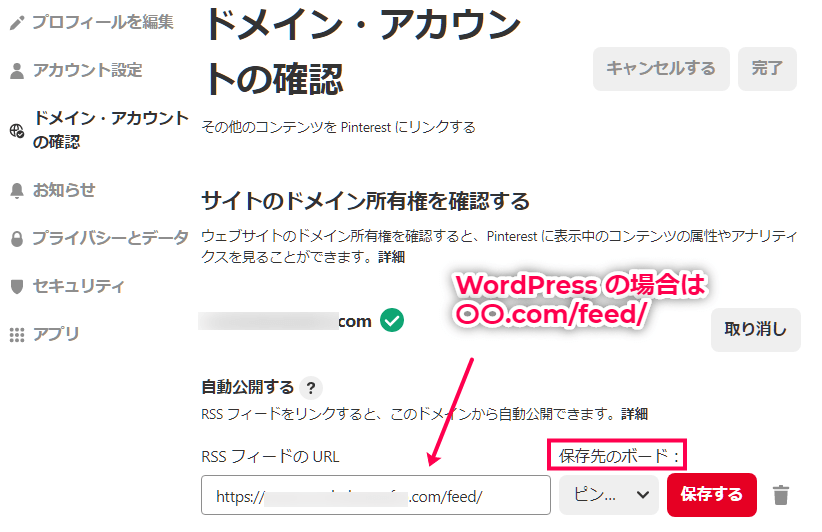The height and width of the screenshot is (532, 822).
Task: Click the 保存先のボード label
Action: 619,455
